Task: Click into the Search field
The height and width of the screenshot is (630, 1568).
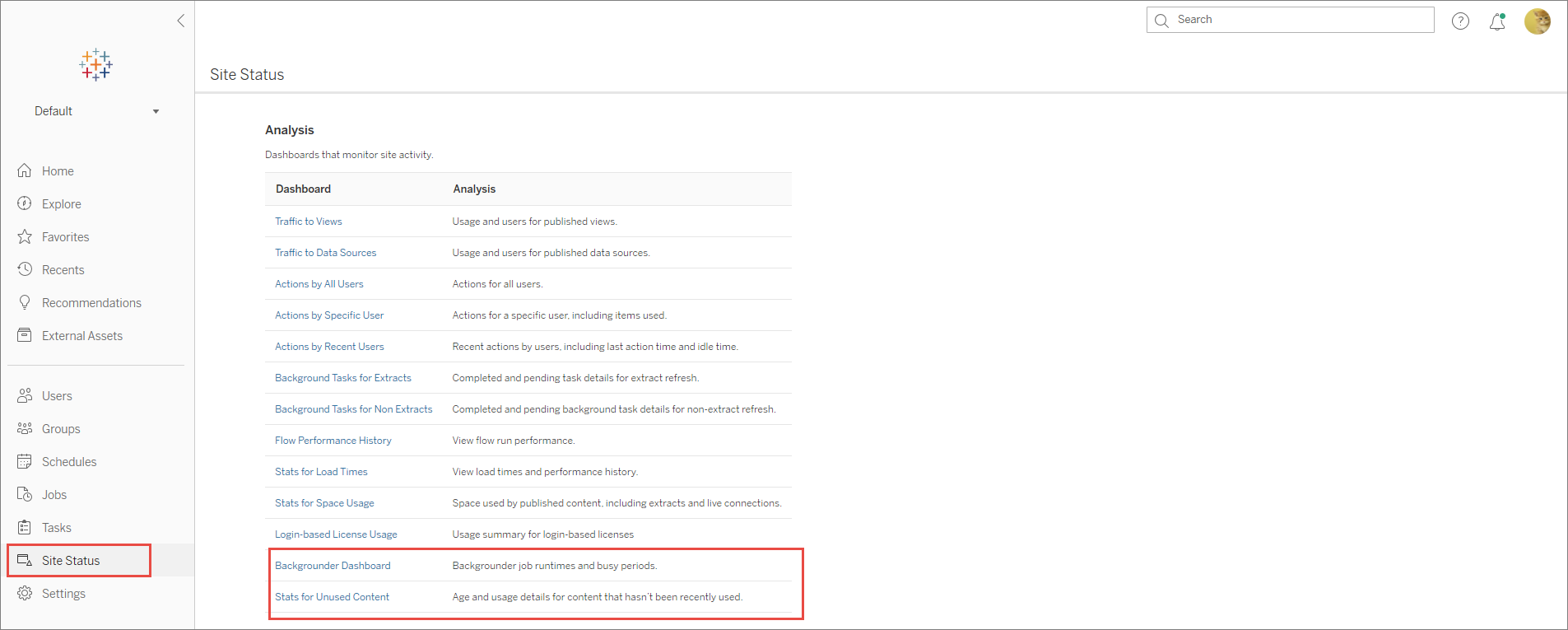Action: pos(1290,20)
